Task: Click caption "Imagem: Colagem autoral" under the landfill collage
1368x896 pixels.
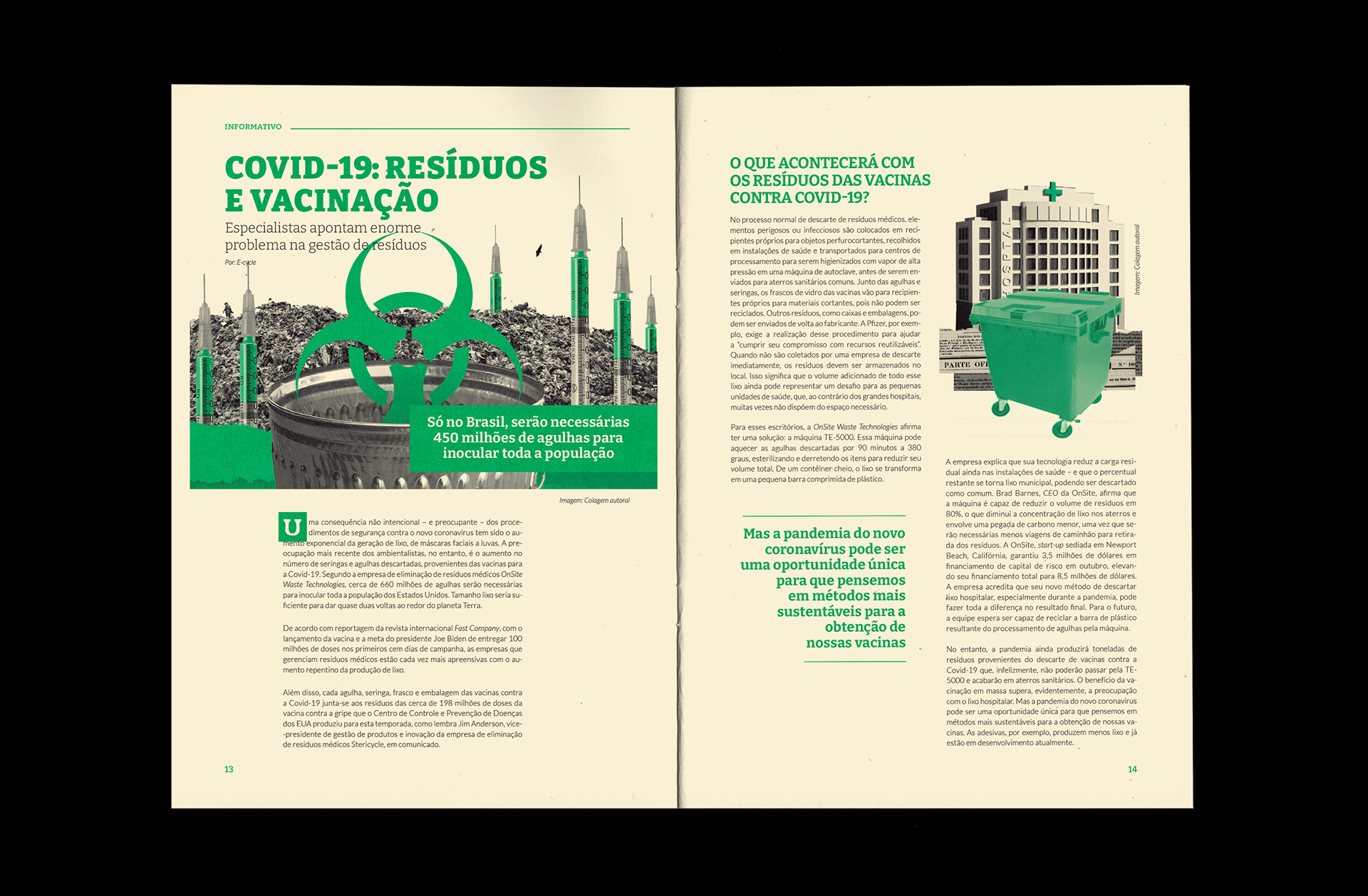Action: (594, 501)
